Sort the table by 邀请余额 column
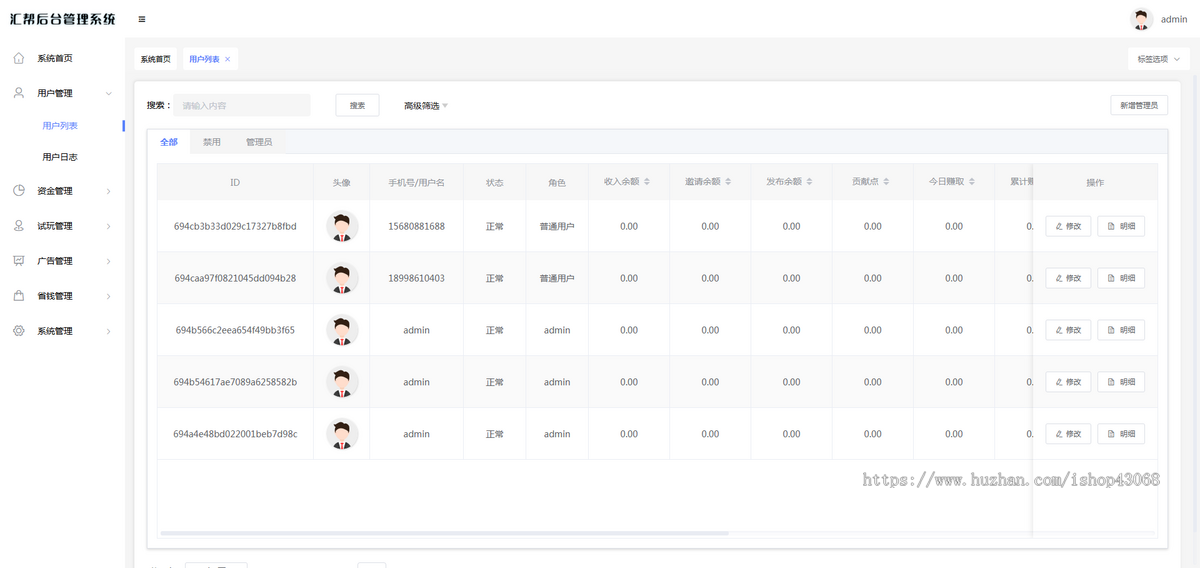This screenshot has width=1200, height=568. (x=728, y=182)
